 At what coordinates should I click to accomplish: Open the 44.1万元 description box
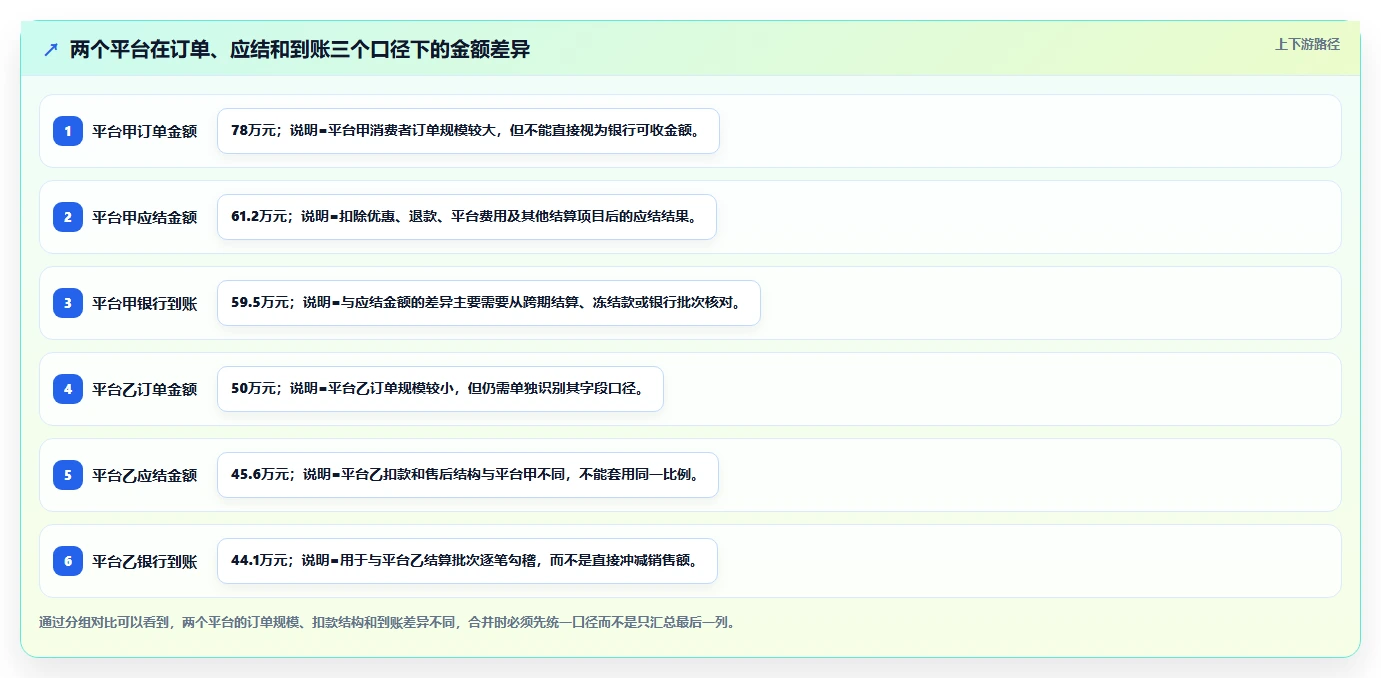(467, 561)
